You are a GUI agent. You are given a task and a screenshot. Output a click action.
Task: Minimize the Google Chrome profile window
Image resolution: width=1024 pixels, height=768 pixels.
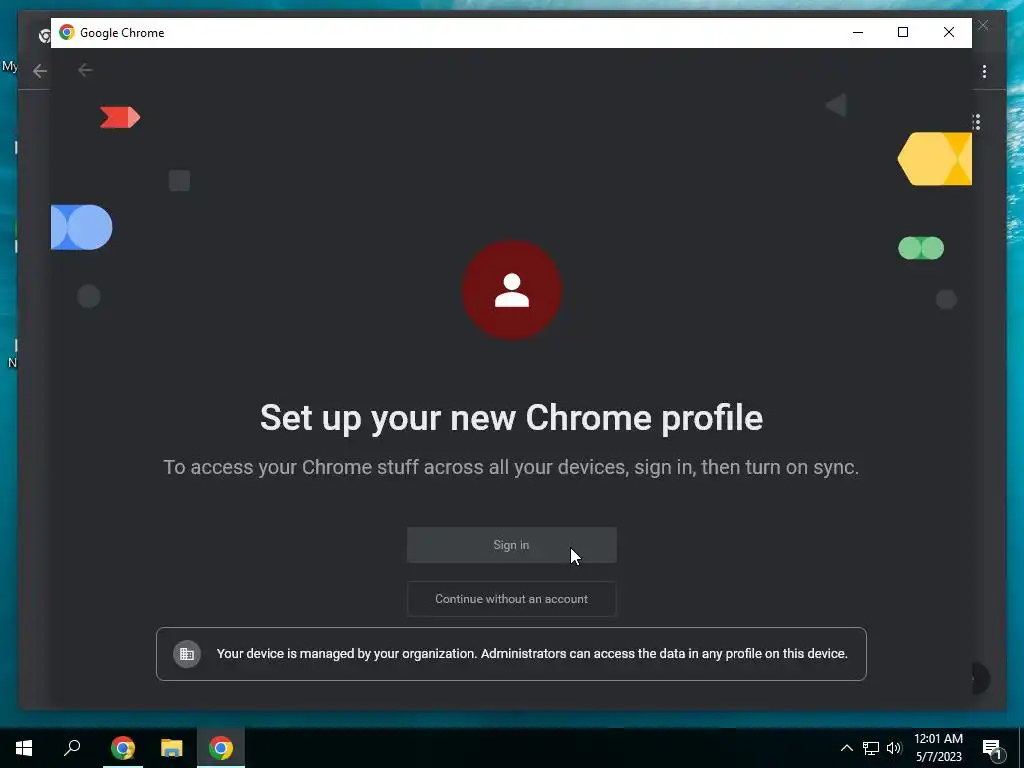858,32
